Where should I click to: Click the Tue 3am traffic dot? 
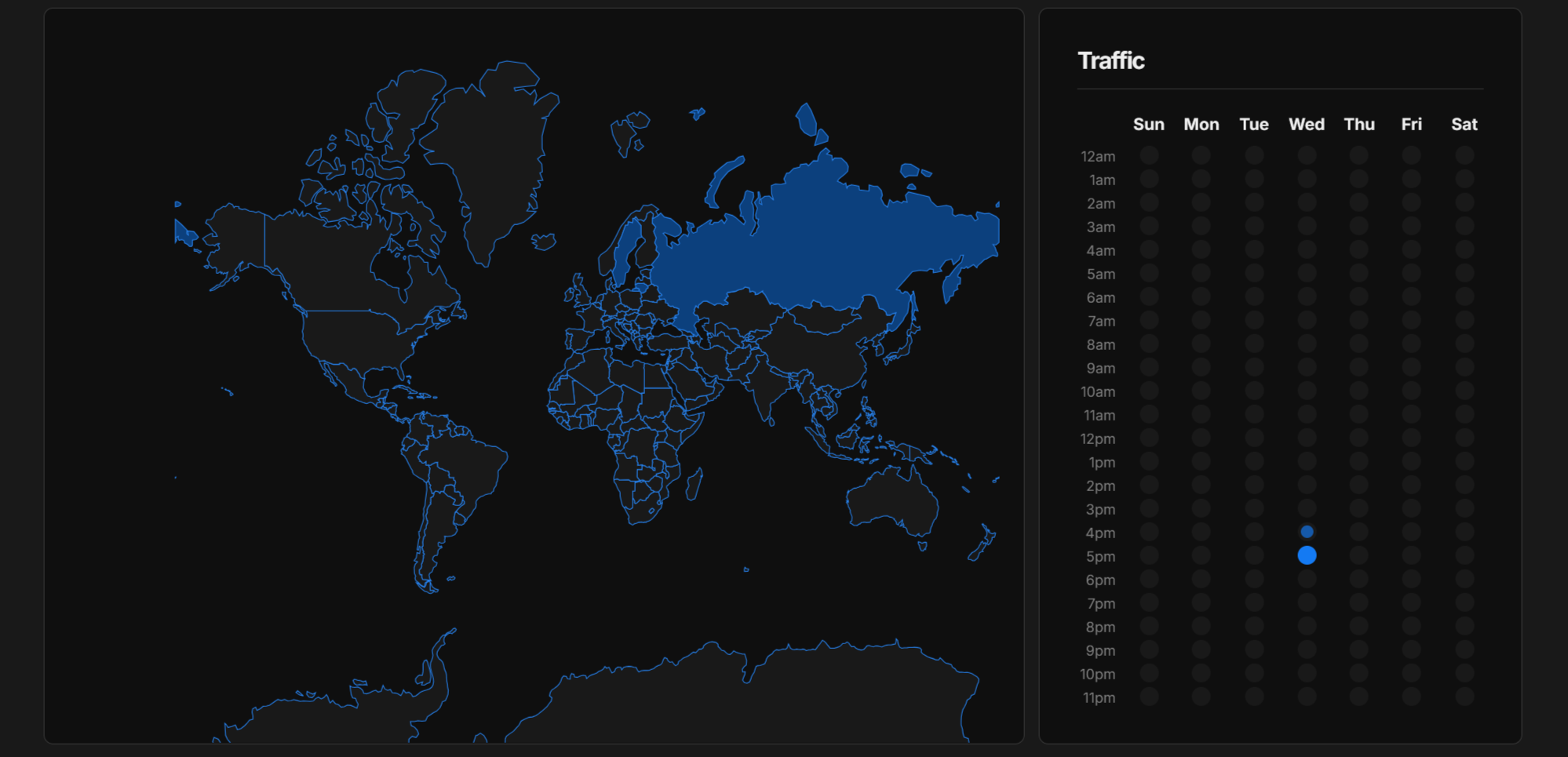tap(1254, 226)
